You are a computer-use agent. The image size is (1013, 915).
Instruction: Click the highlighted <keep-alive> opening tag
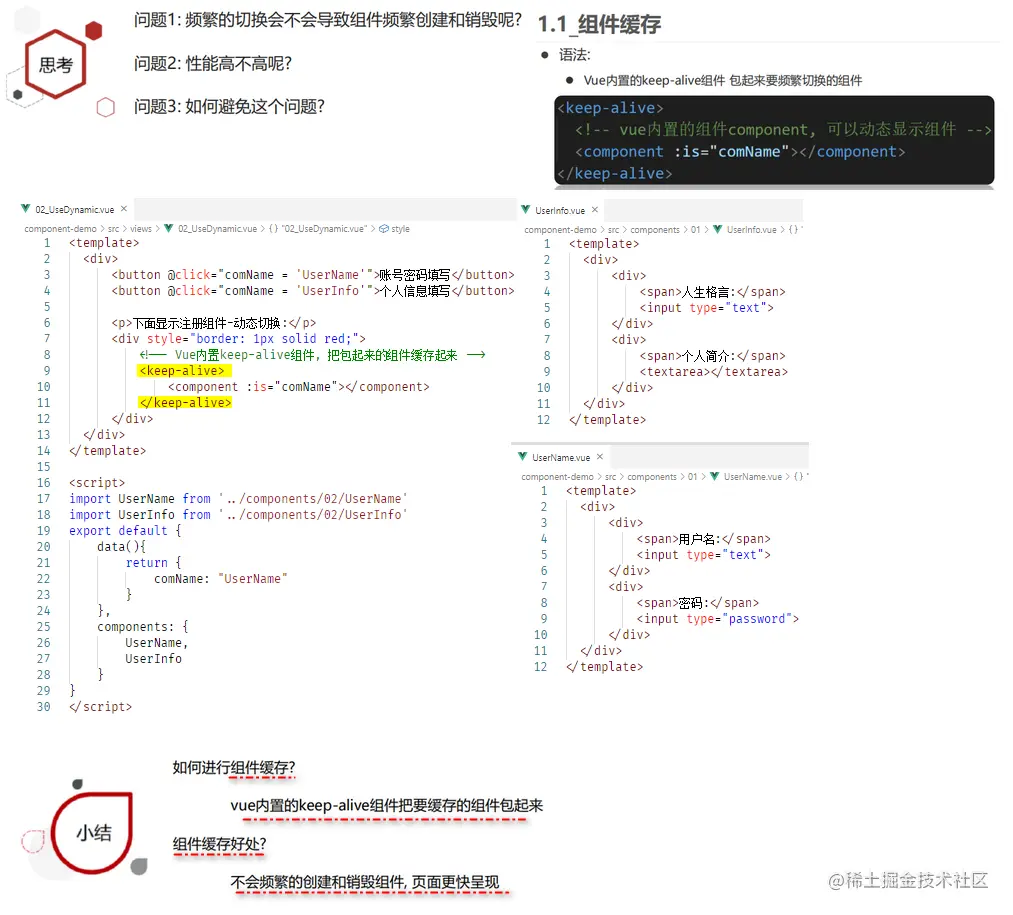click(x=182, y=370)
